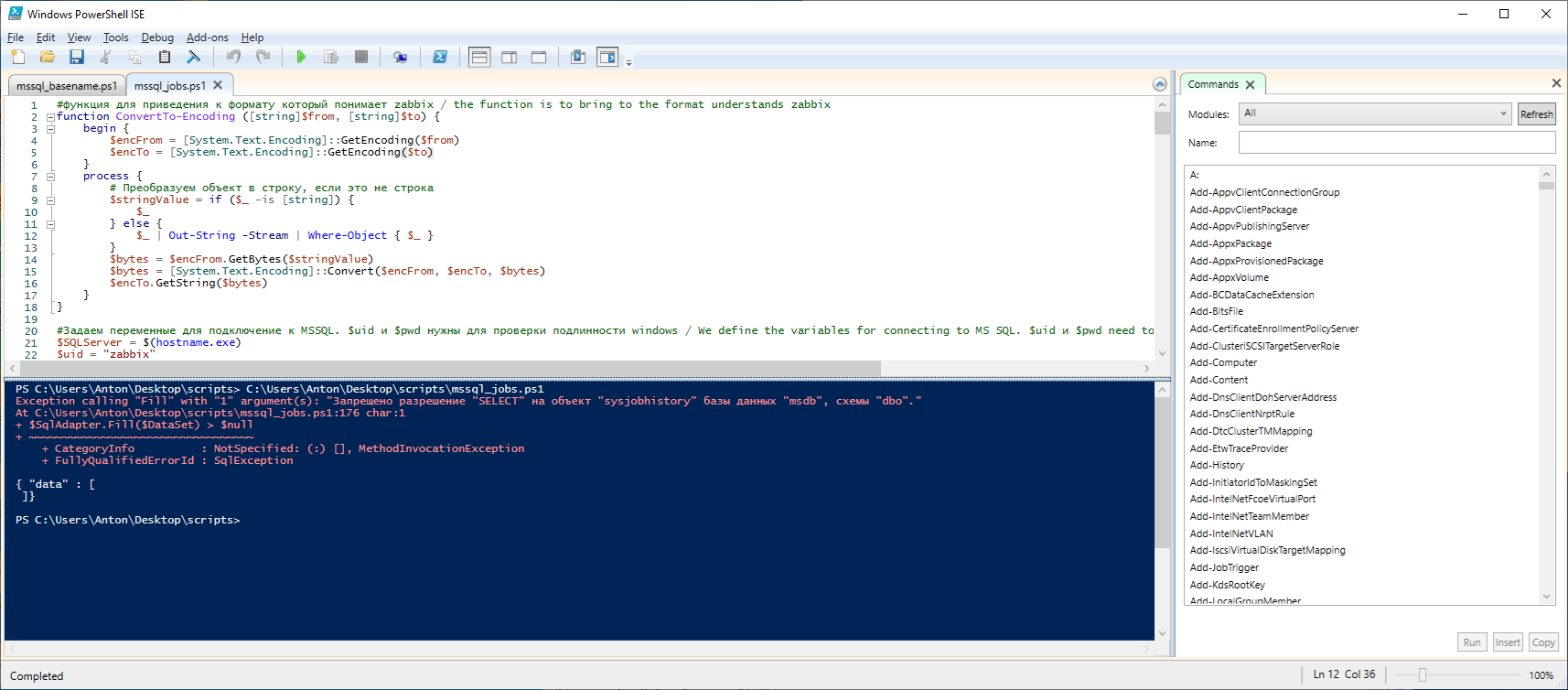Collapse the if block at line 9
This screenshot has width=1568, height=690.
[x=50, y=200]
